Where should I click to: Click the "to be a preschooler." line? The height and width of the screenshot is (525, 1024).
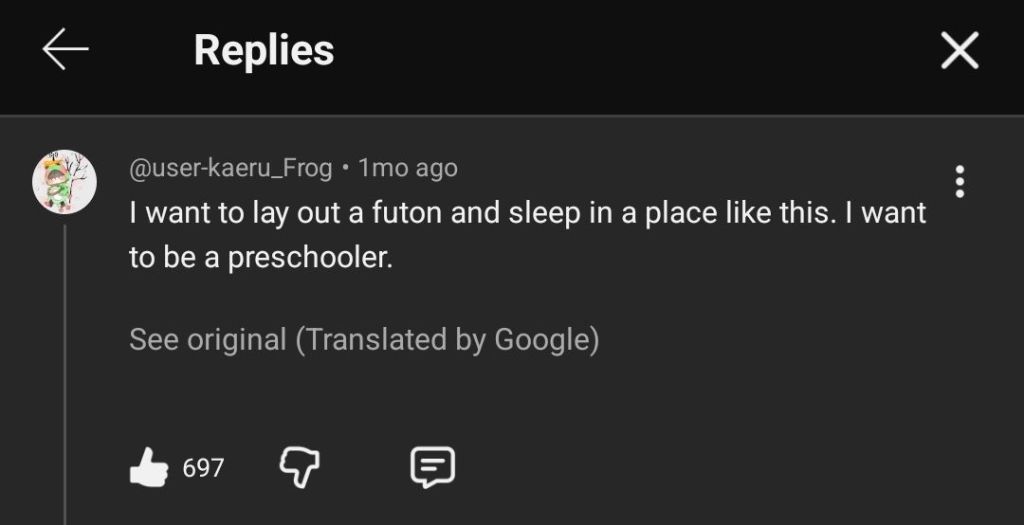click(261, 258)
